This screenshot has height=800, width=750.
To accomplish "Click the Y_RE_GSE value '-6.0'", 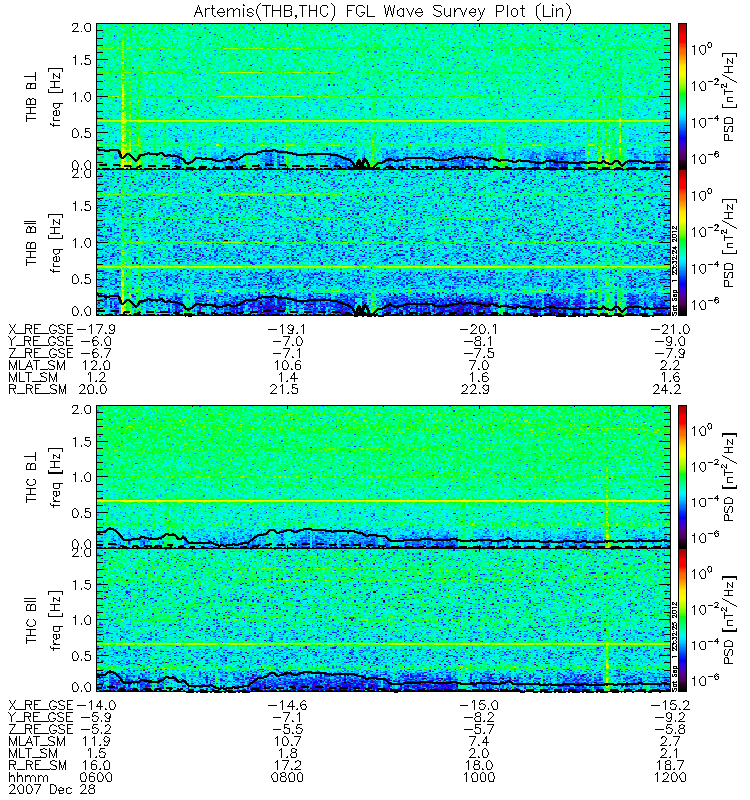I will (96, 341).
